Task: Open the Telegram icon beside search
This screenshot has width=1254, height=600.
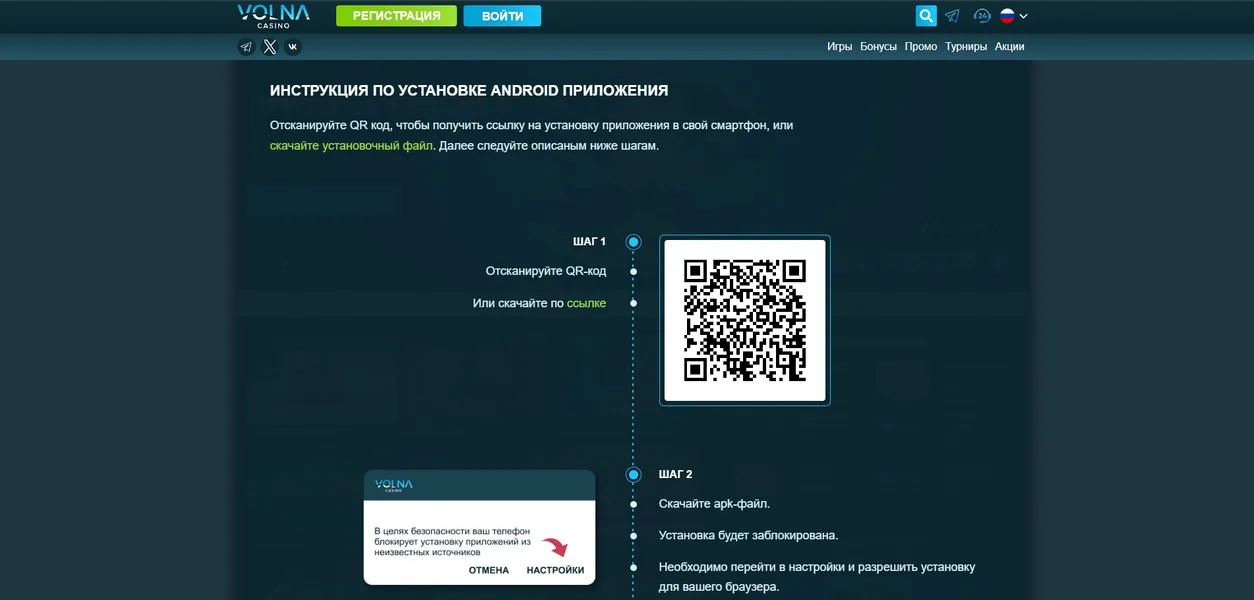Action: point(952,16)
